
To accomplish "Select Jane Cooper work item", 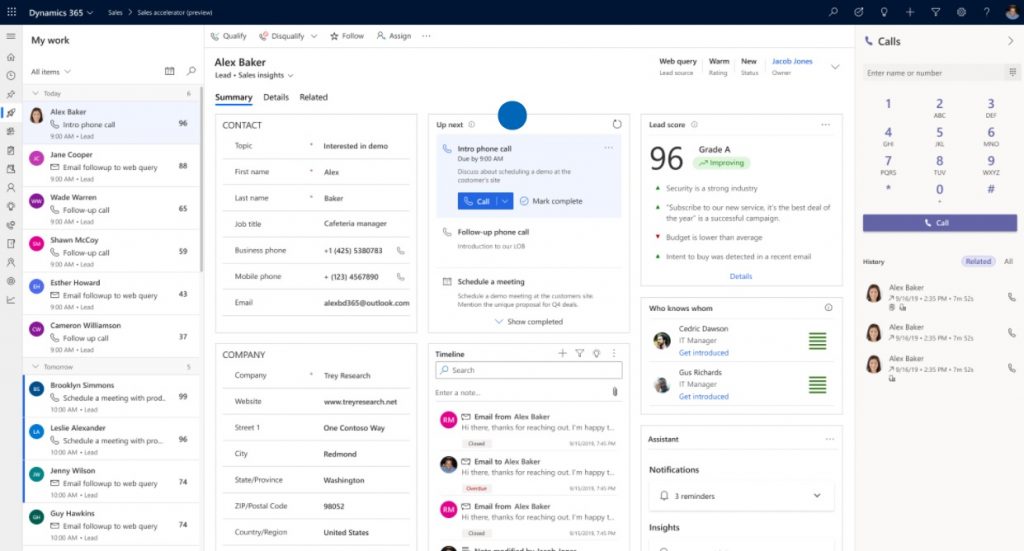I will point(112,166).
